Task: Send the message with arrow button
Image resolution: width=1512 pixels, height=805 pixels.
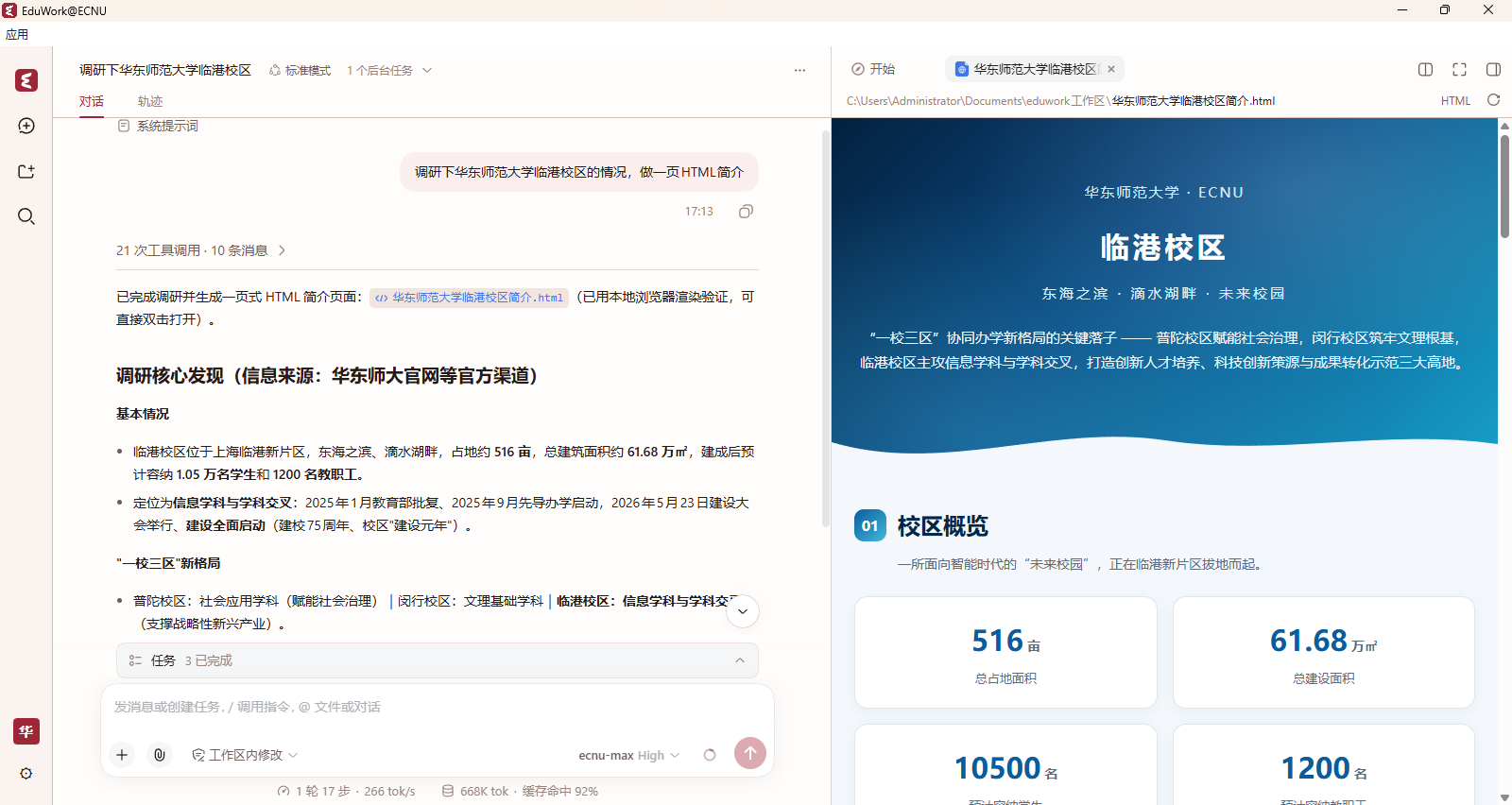Action: click(x=750, y=753)
